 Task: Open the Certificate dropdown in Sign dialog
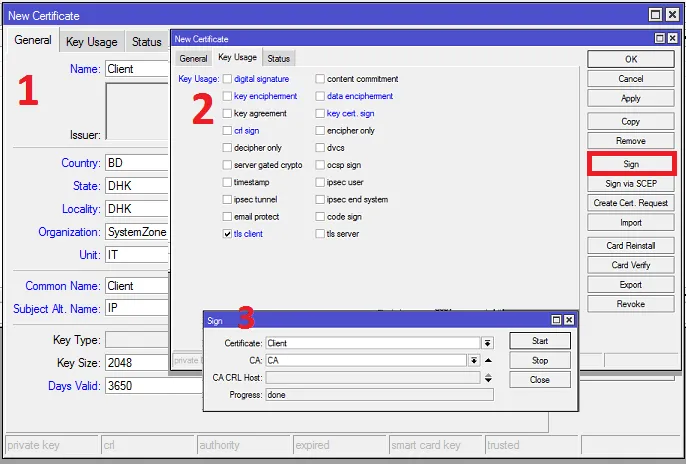point(487,343)
